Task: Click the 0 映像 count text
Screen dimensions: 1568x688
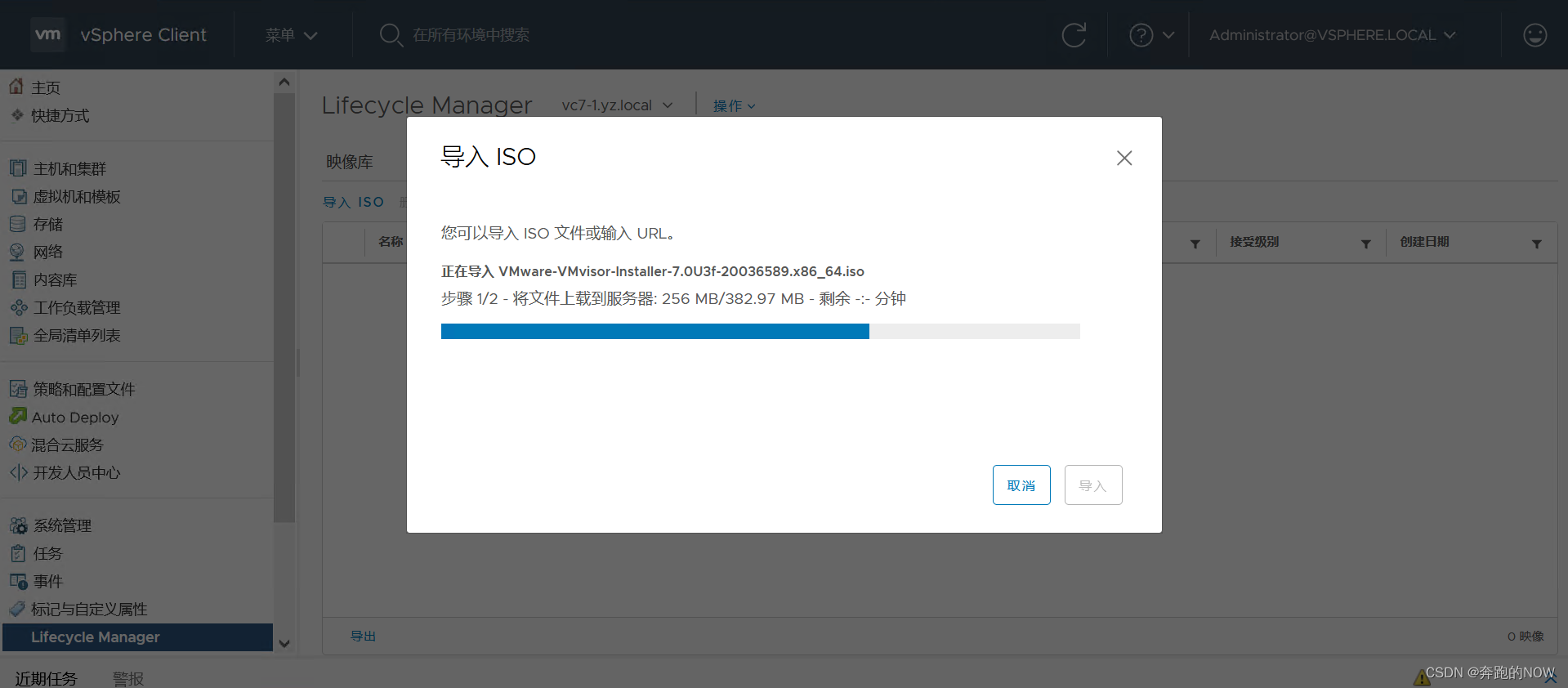Action: click(x=1526, y=636)
